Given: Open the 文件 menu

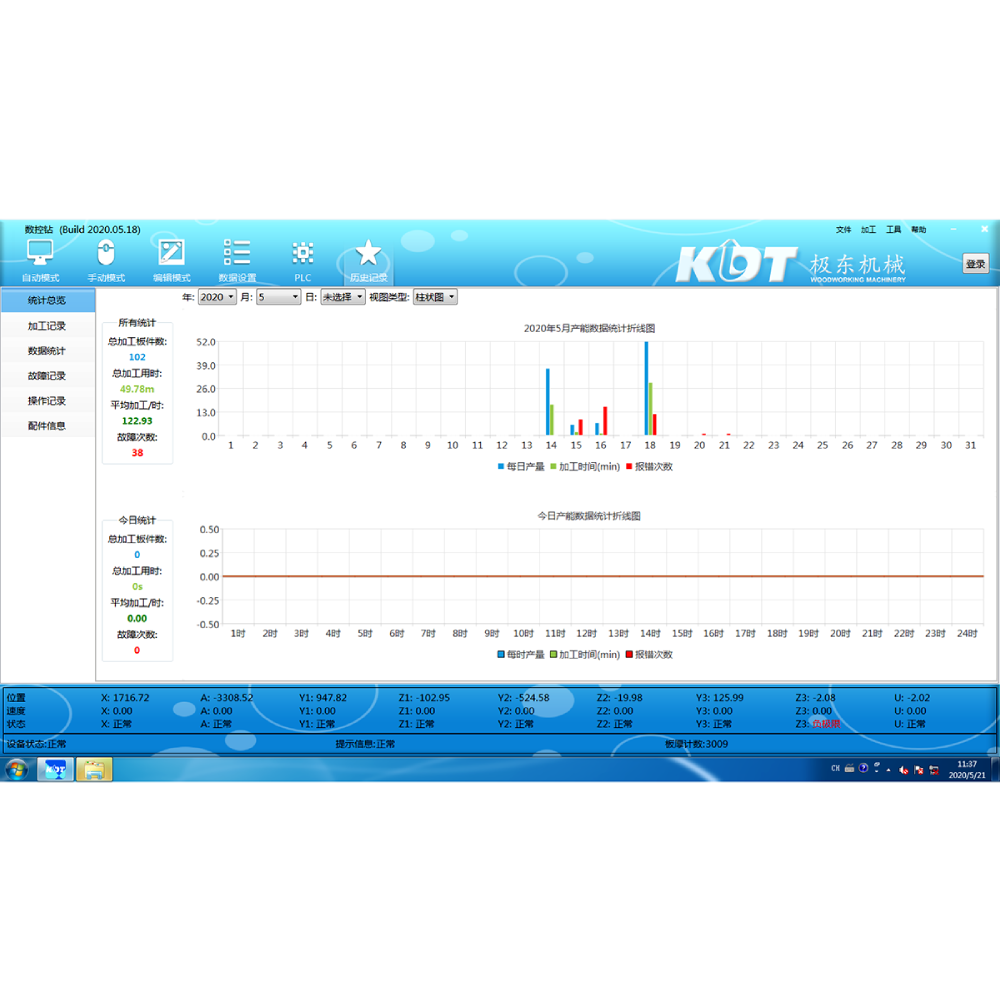Looking at the screenshot, I should (x=843, y=230).
